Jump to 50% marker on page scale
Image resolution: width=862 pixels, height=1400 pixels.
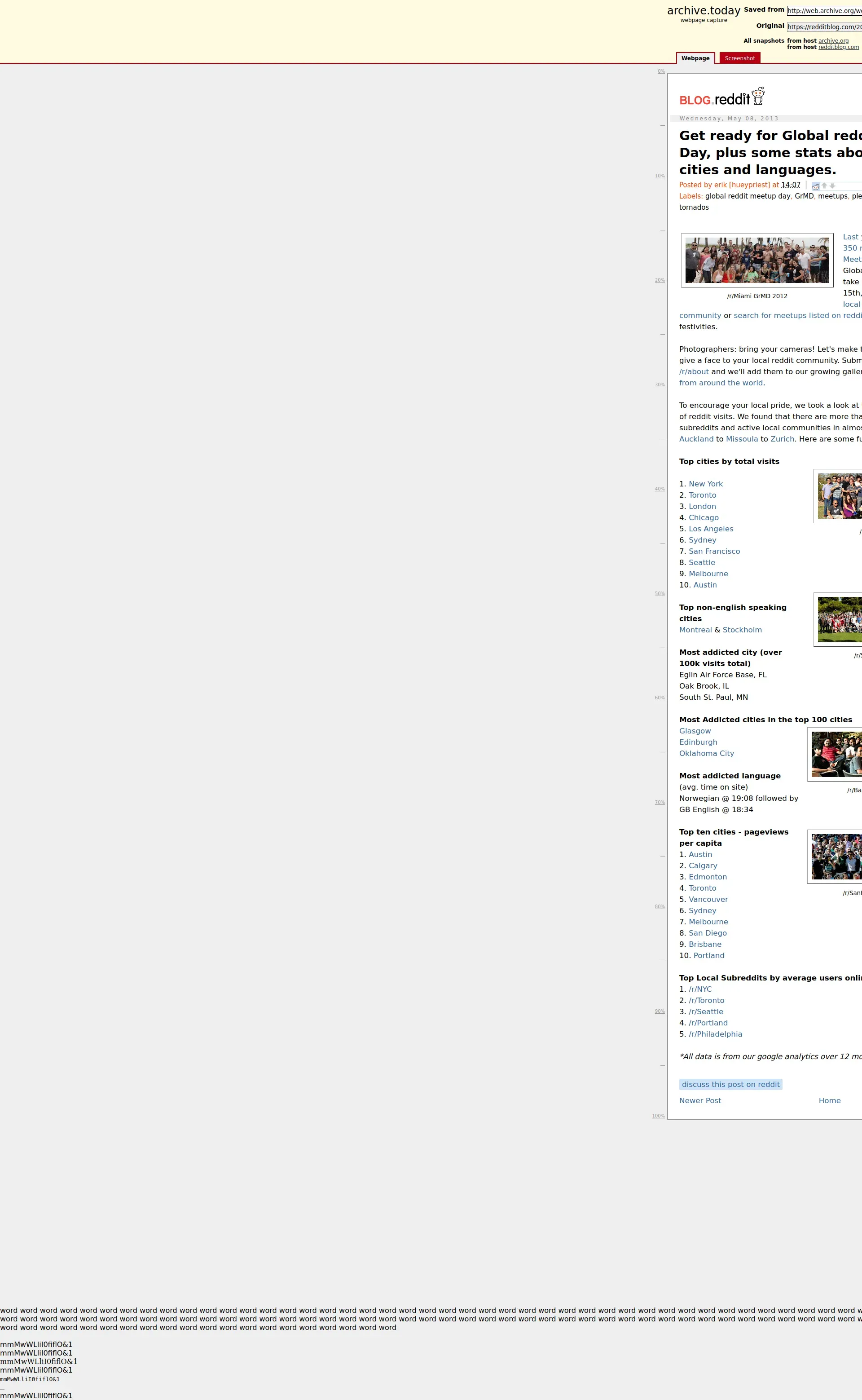coord(659,594)
